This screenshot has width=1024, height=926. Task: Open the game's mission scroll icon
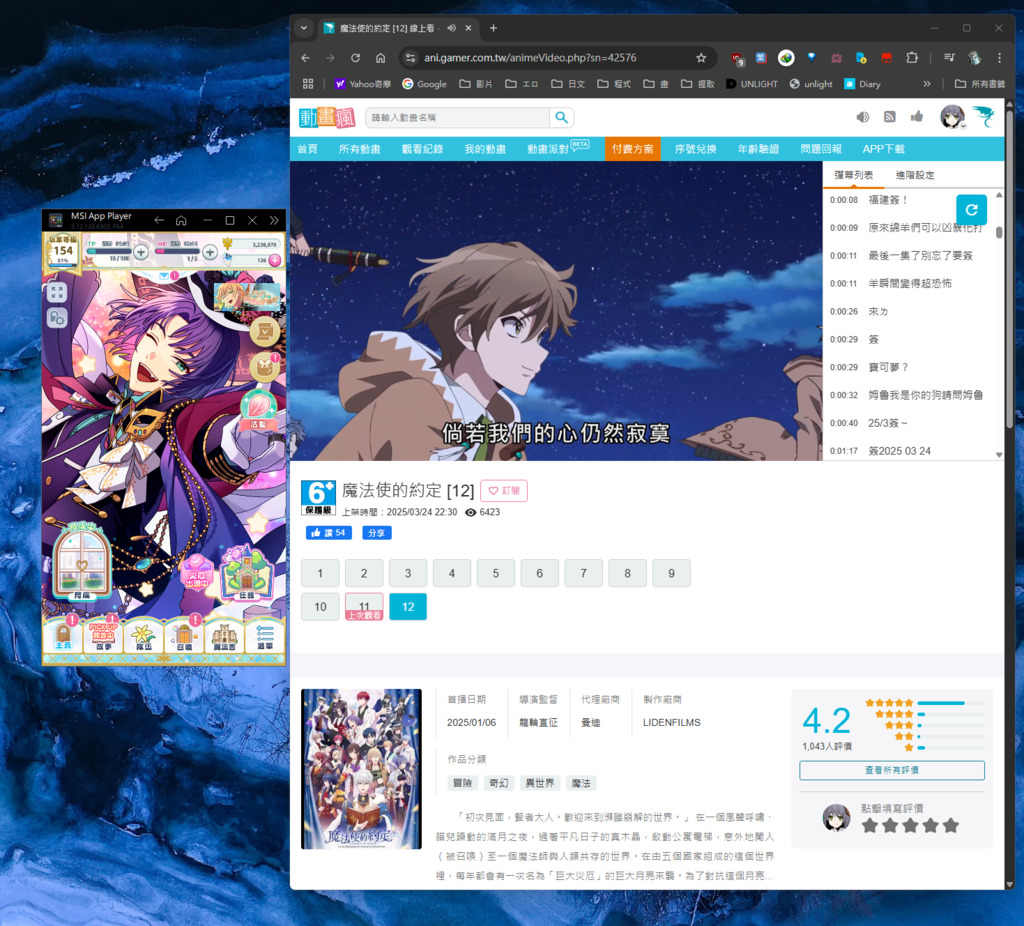(x=264, y=332)
